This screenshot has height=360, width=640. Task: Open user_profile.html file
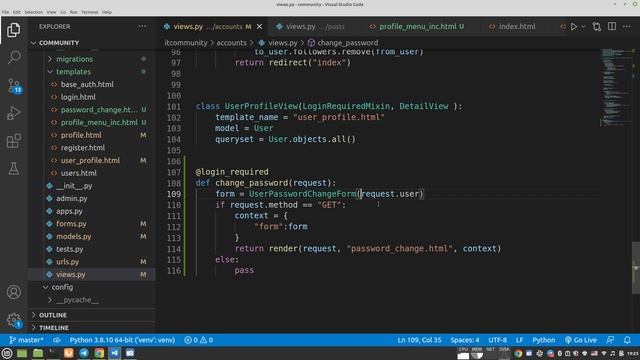[92, 160]
